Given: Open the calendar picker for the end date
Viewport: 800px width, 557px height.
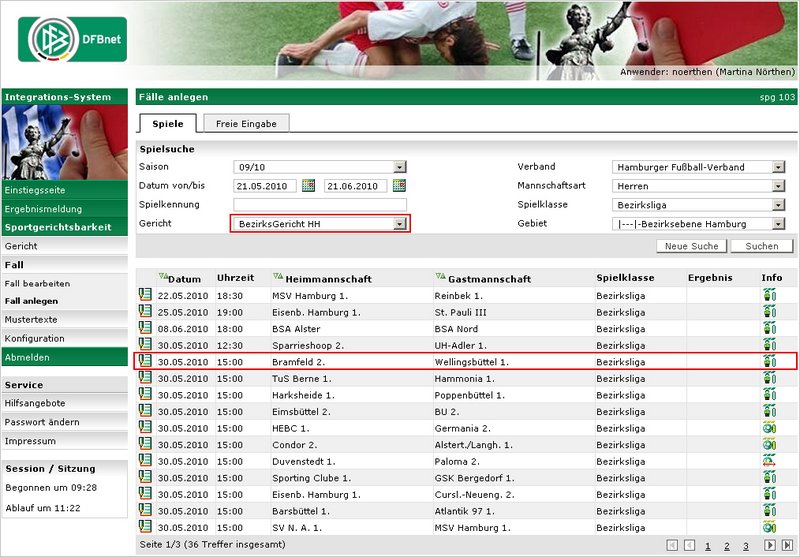Looking at the screenshot, I should [399, 186].
